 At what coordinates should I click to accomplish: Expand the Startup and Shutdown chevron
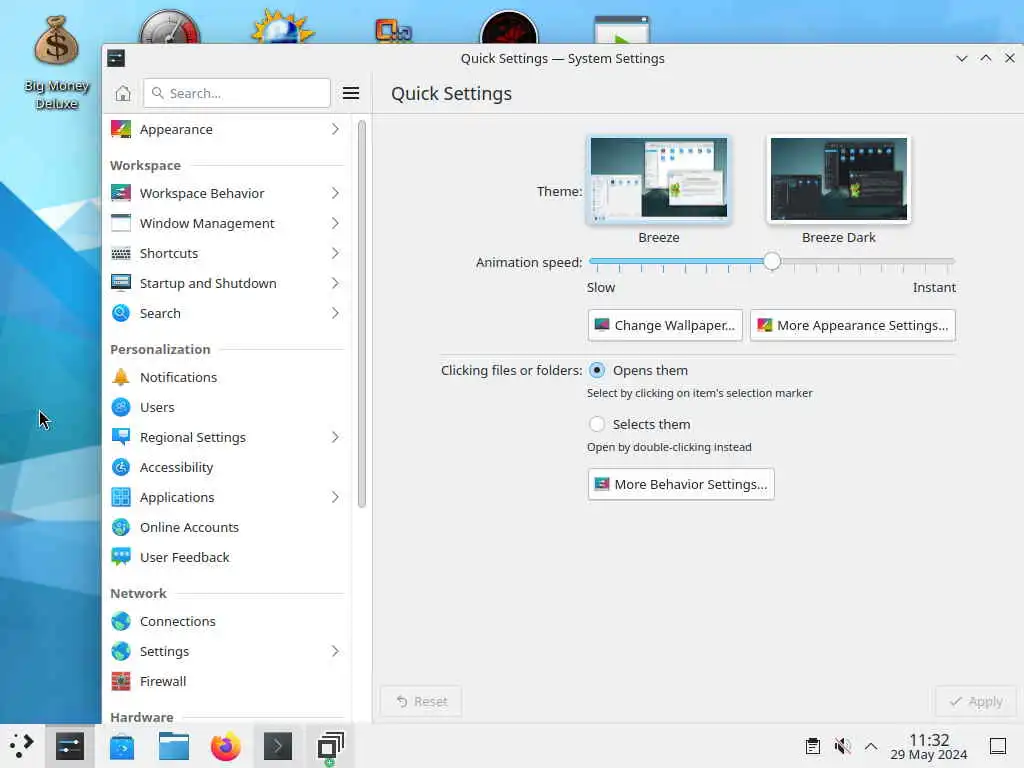[335, 283]
